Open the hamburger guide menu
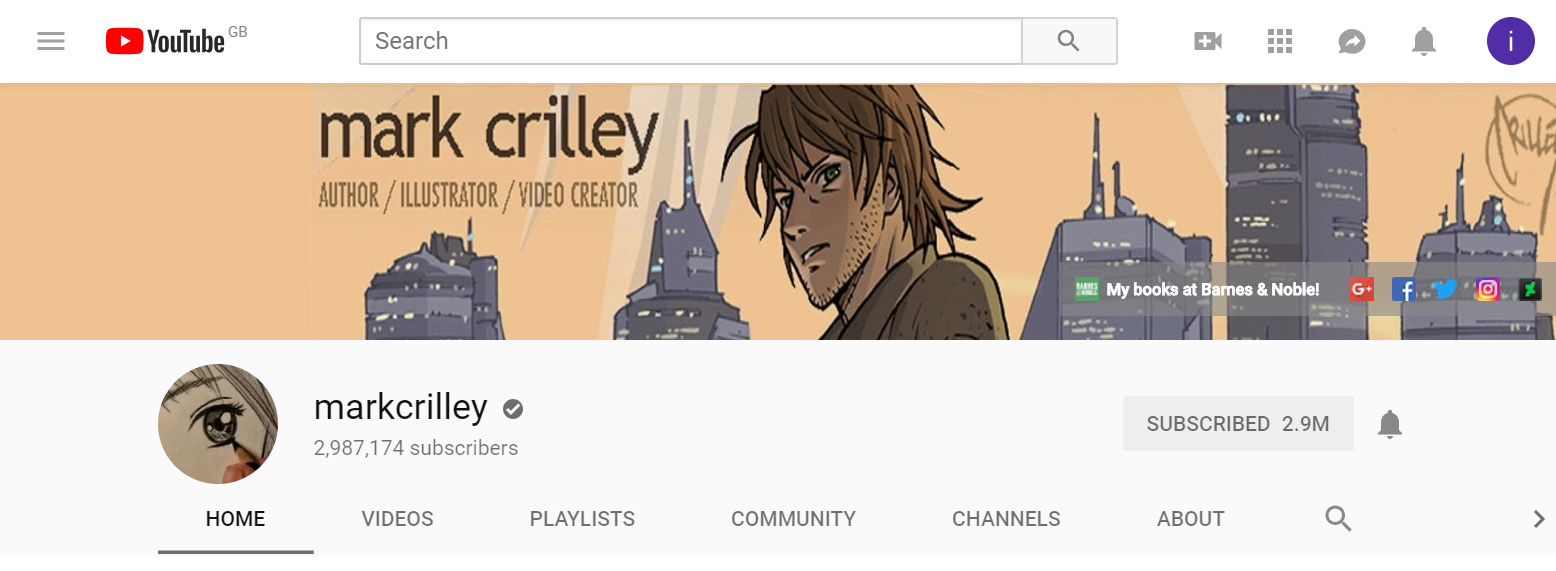 [51, 41]
